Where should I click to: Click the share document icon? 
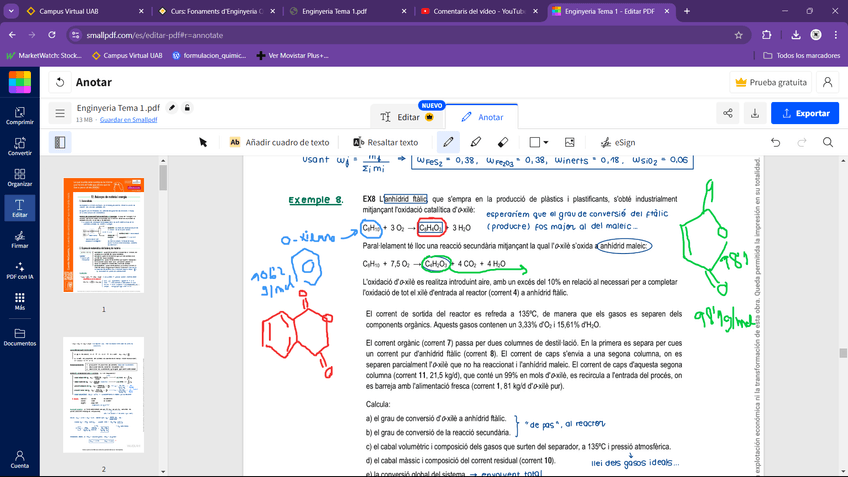728,113
